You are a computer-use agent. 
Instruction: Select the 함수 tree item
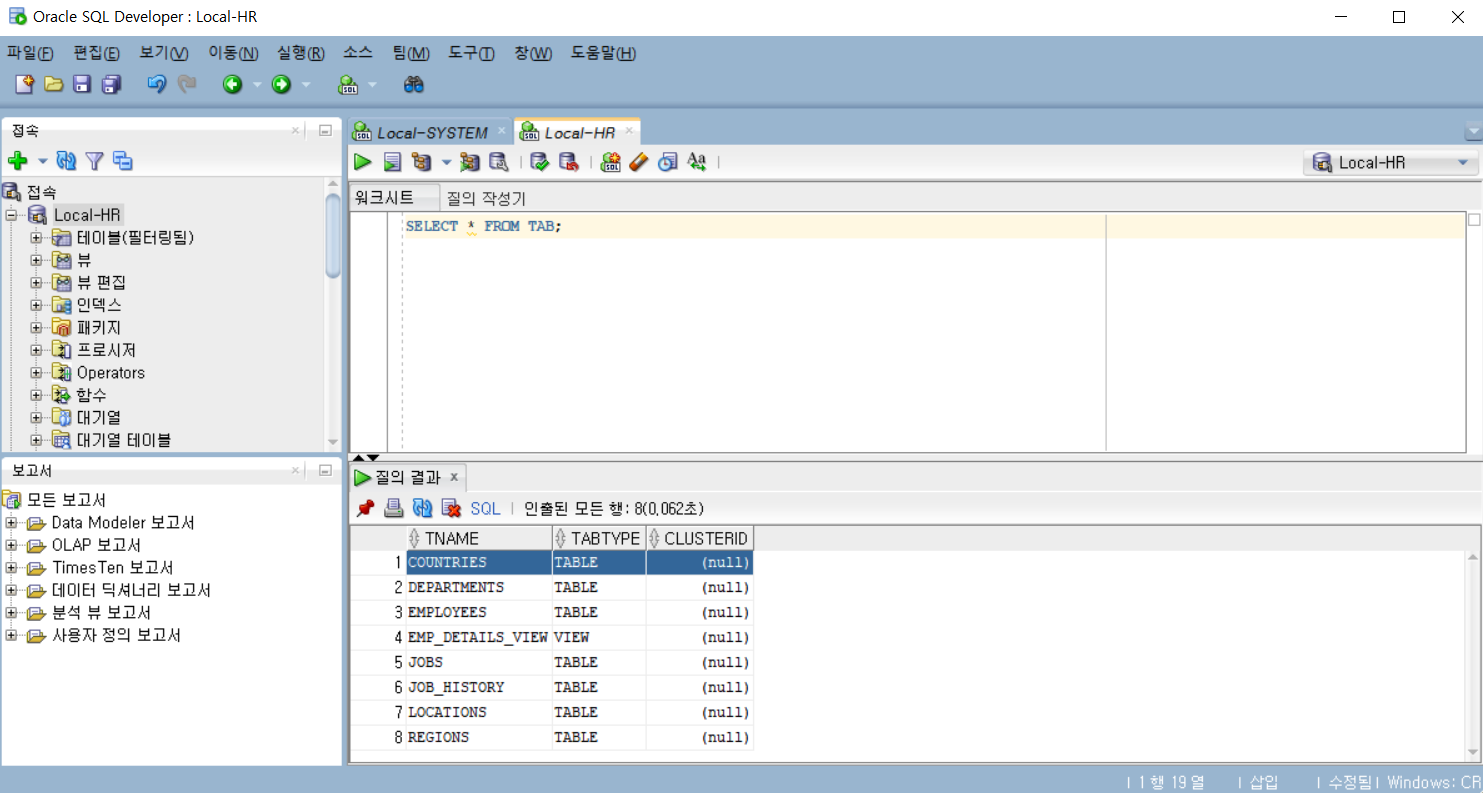(x=91, y=395)
